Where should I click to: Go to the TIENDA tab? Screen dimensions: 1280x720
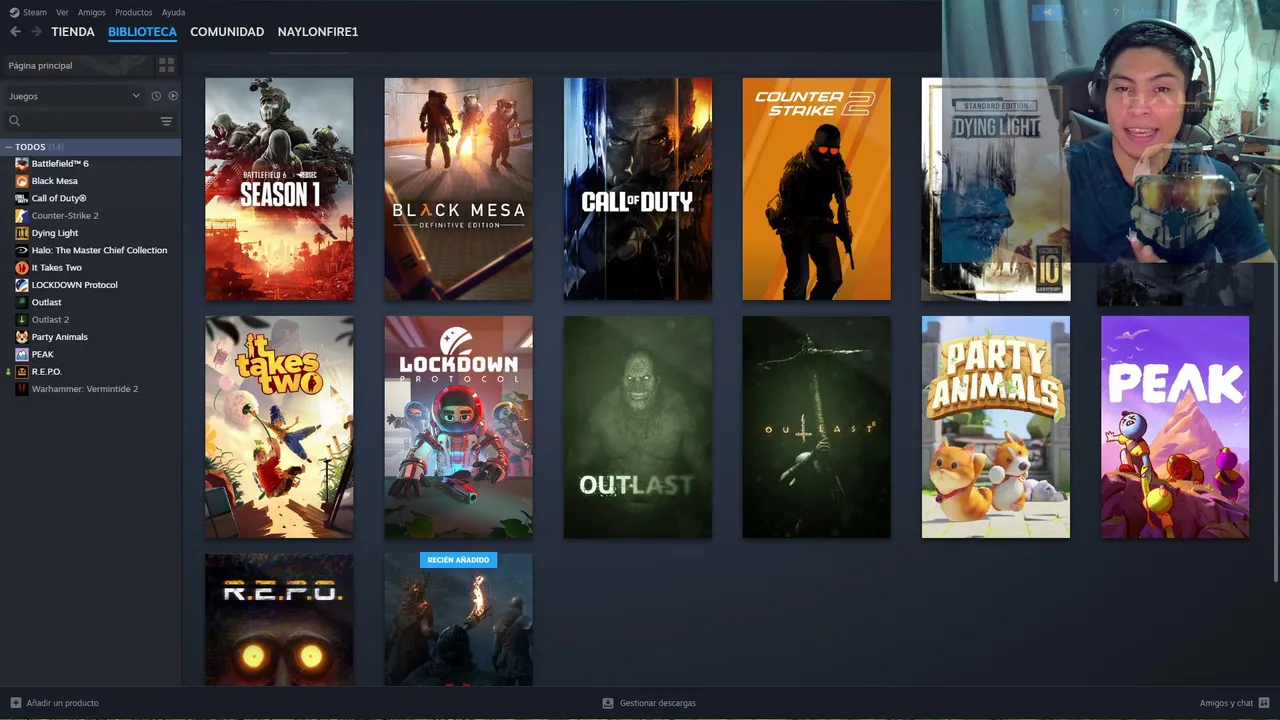[73, 32]
